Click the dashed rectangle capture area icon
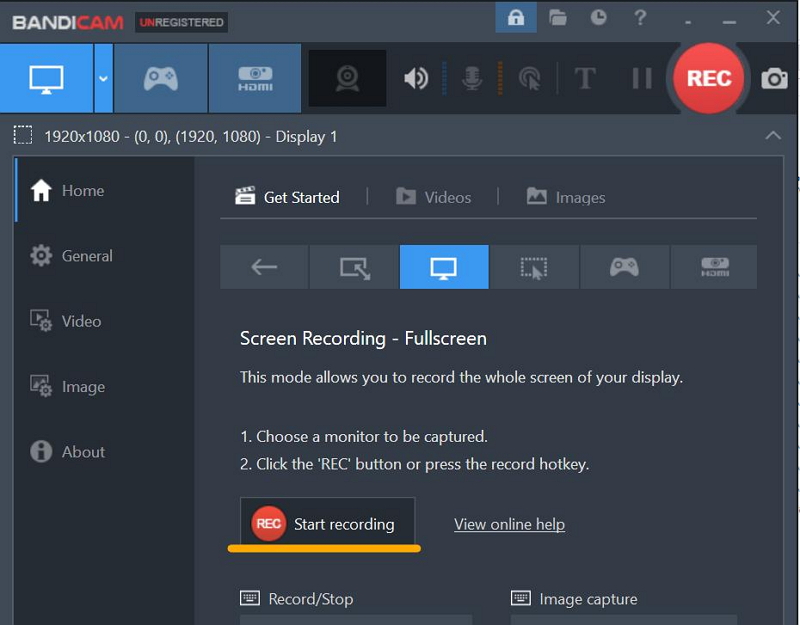The height and width of the screenshot is (625, 800). [23, 136]
